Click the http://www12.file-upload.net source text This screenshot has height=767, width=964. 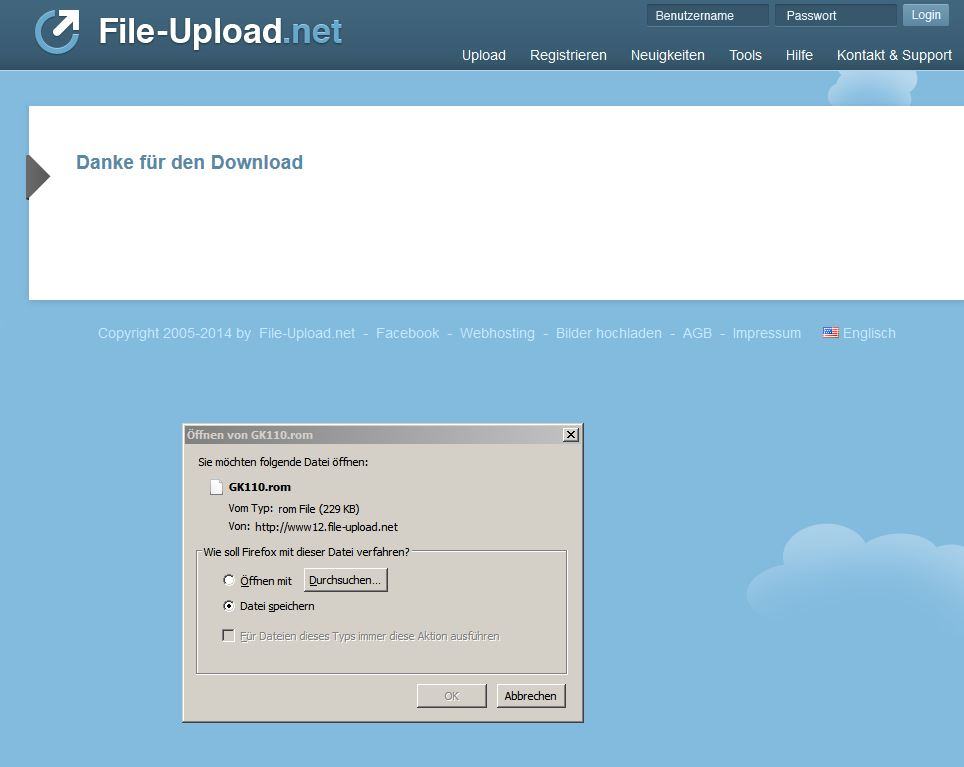(326, 527)
